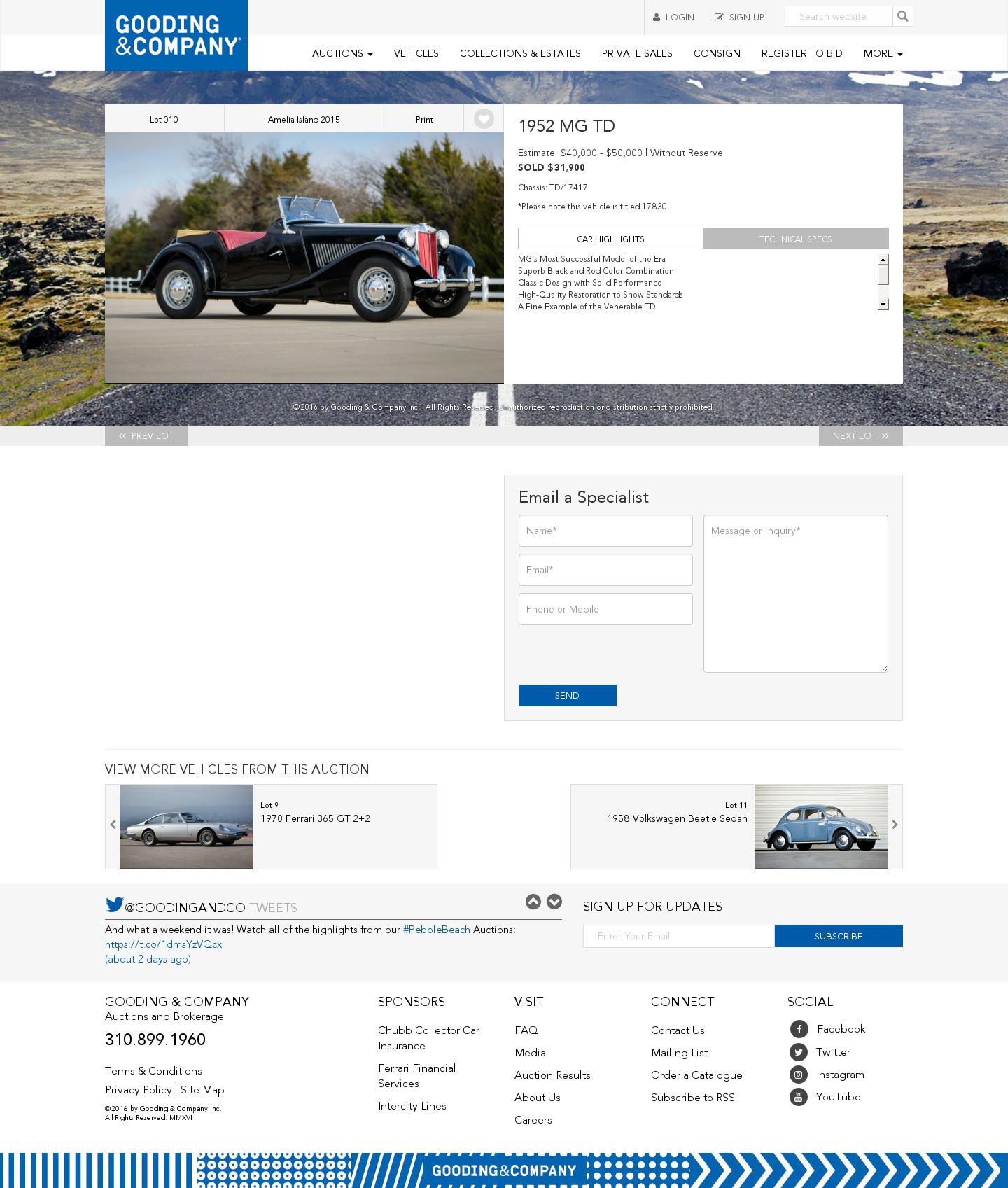This screenshot has height=1188, width=1008.
Task: Click the Name field in specialist form
Action: click(x=605, y=531)
